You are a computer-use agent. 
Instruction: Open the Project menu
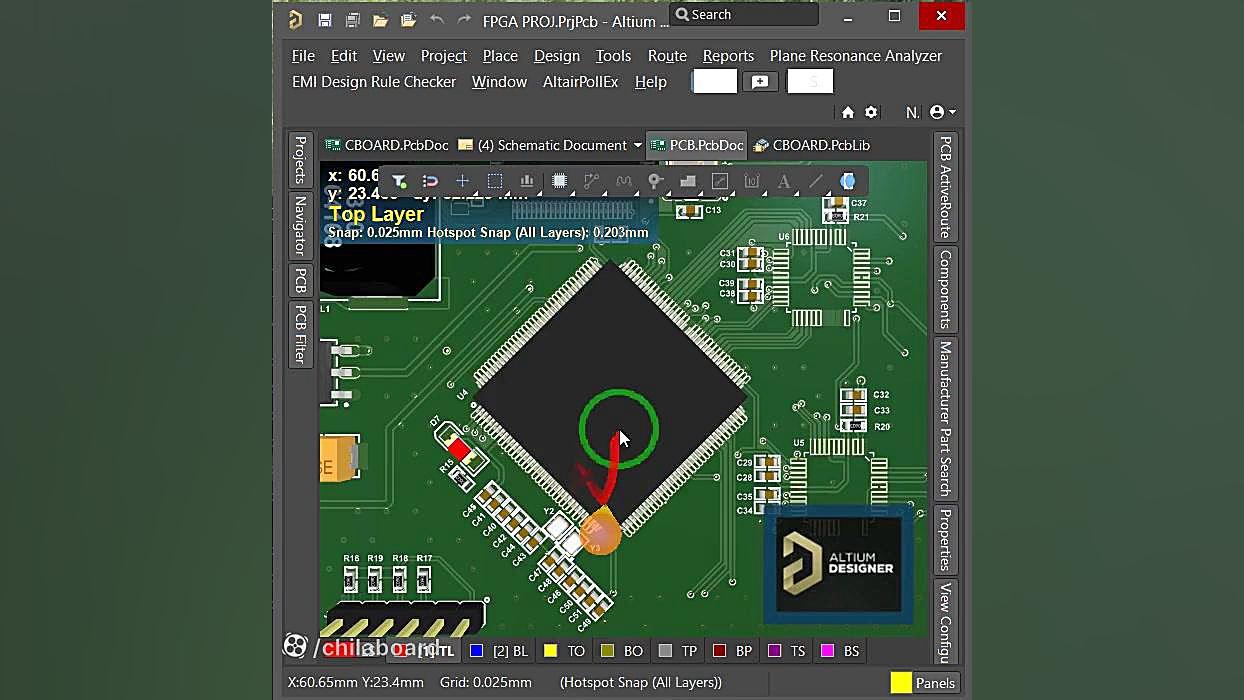(444, 56)
